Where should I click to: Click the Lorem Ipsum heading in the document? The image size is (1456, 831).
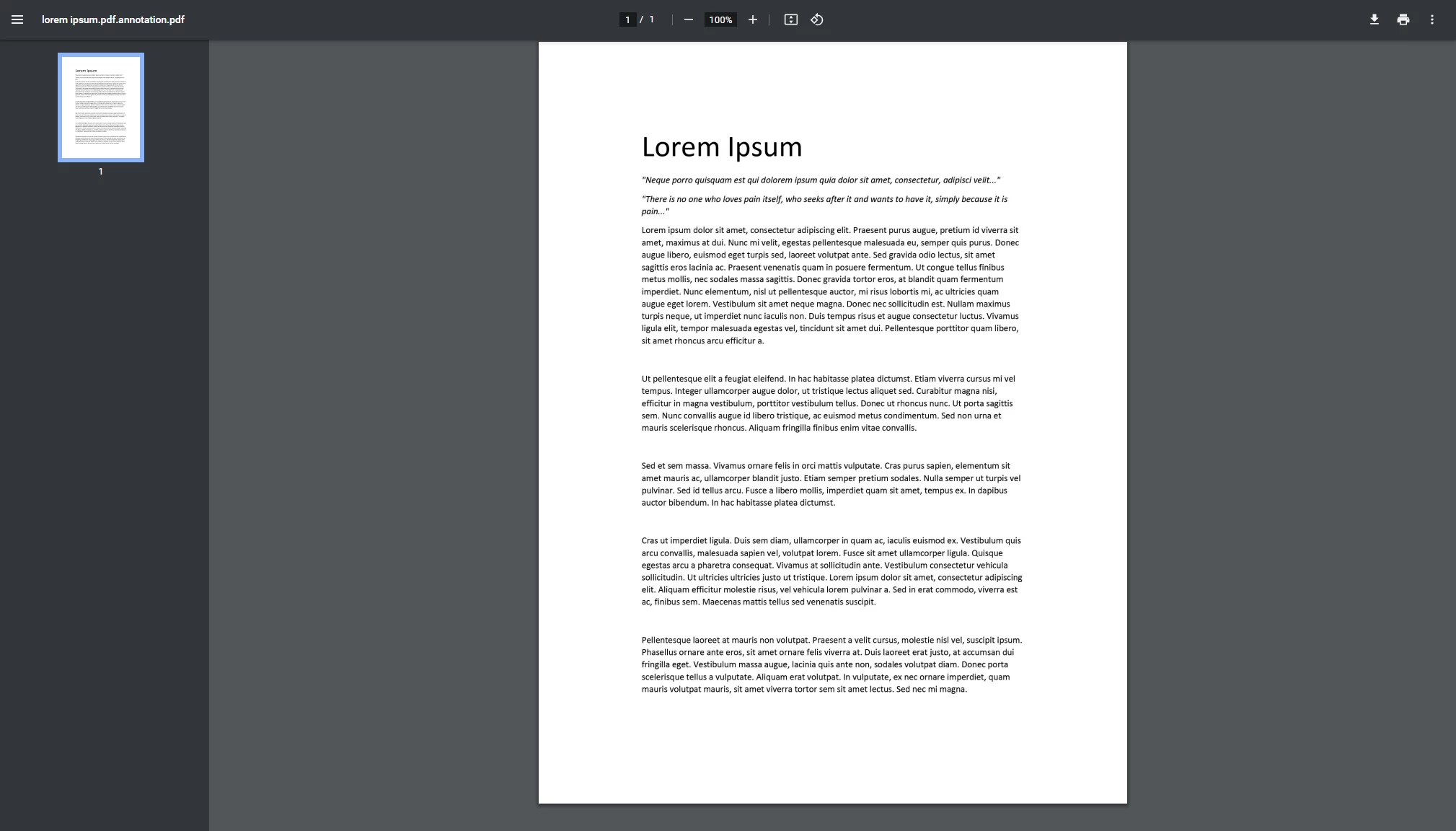coord(721,147)
